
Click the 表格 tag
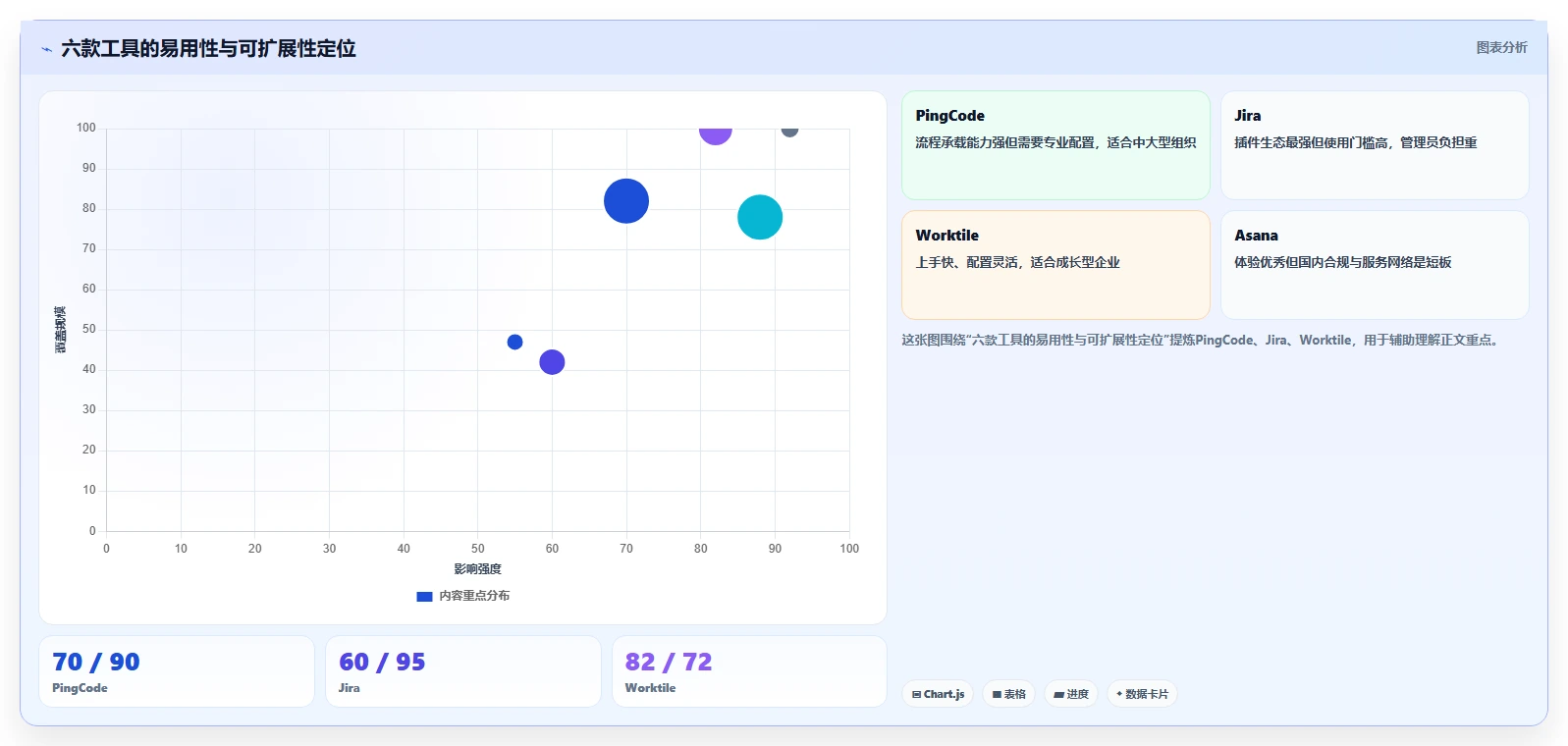point(1008,694)
